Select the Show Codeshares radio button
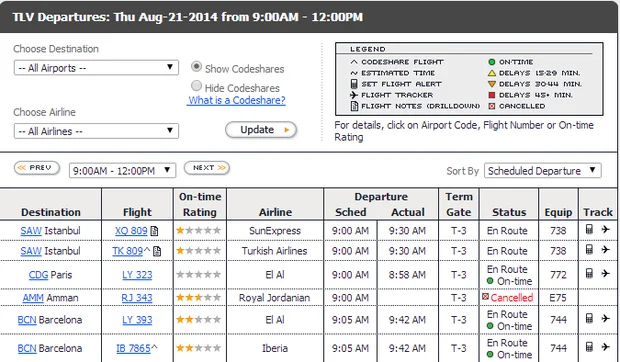The image size is (620, 362). (196, 66)
